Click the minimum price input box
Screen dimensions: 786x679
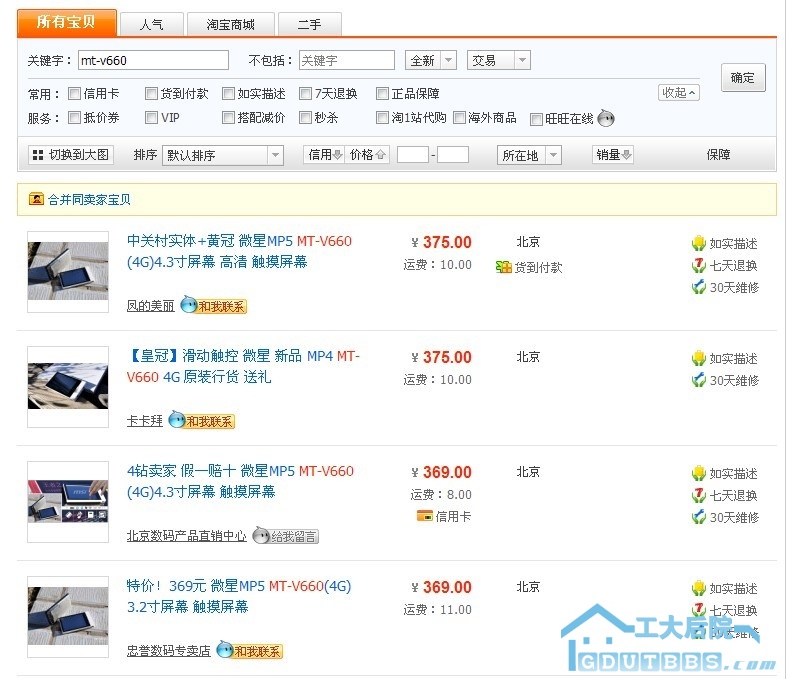[413, 155]
